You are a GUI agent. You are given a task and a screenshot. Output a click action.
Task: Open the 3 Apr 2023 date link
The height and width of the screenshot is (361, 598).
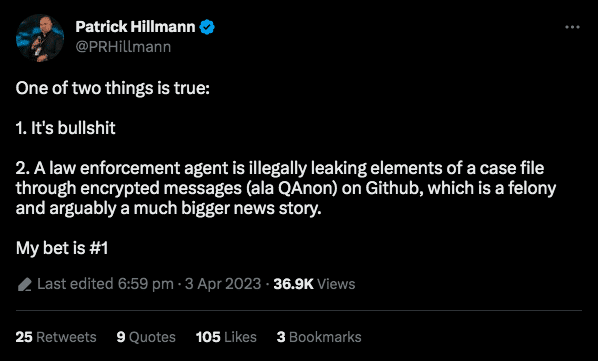tap(223, 284)
